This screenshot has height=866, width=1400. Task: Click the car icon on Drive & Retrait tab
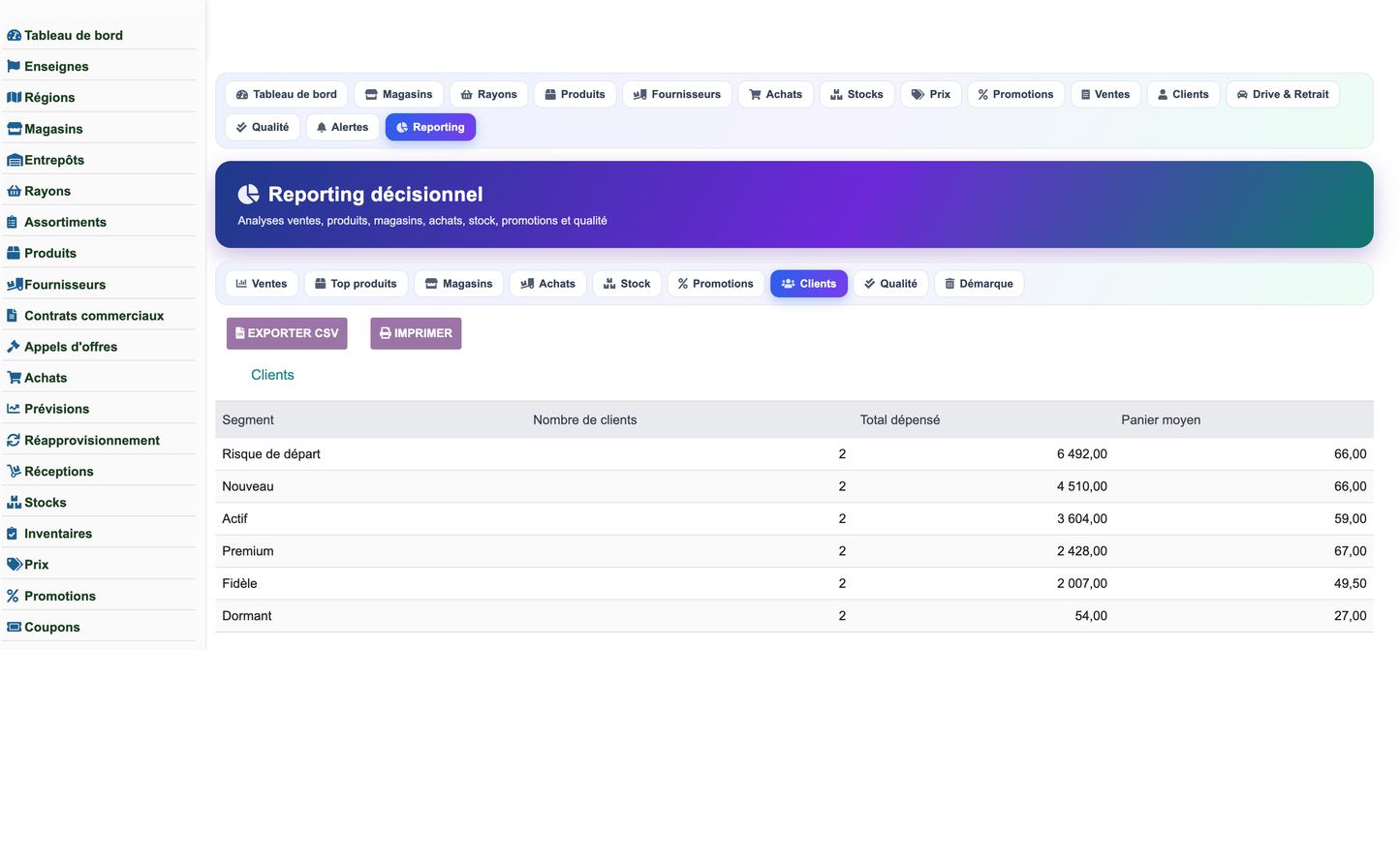(1242, 95)
